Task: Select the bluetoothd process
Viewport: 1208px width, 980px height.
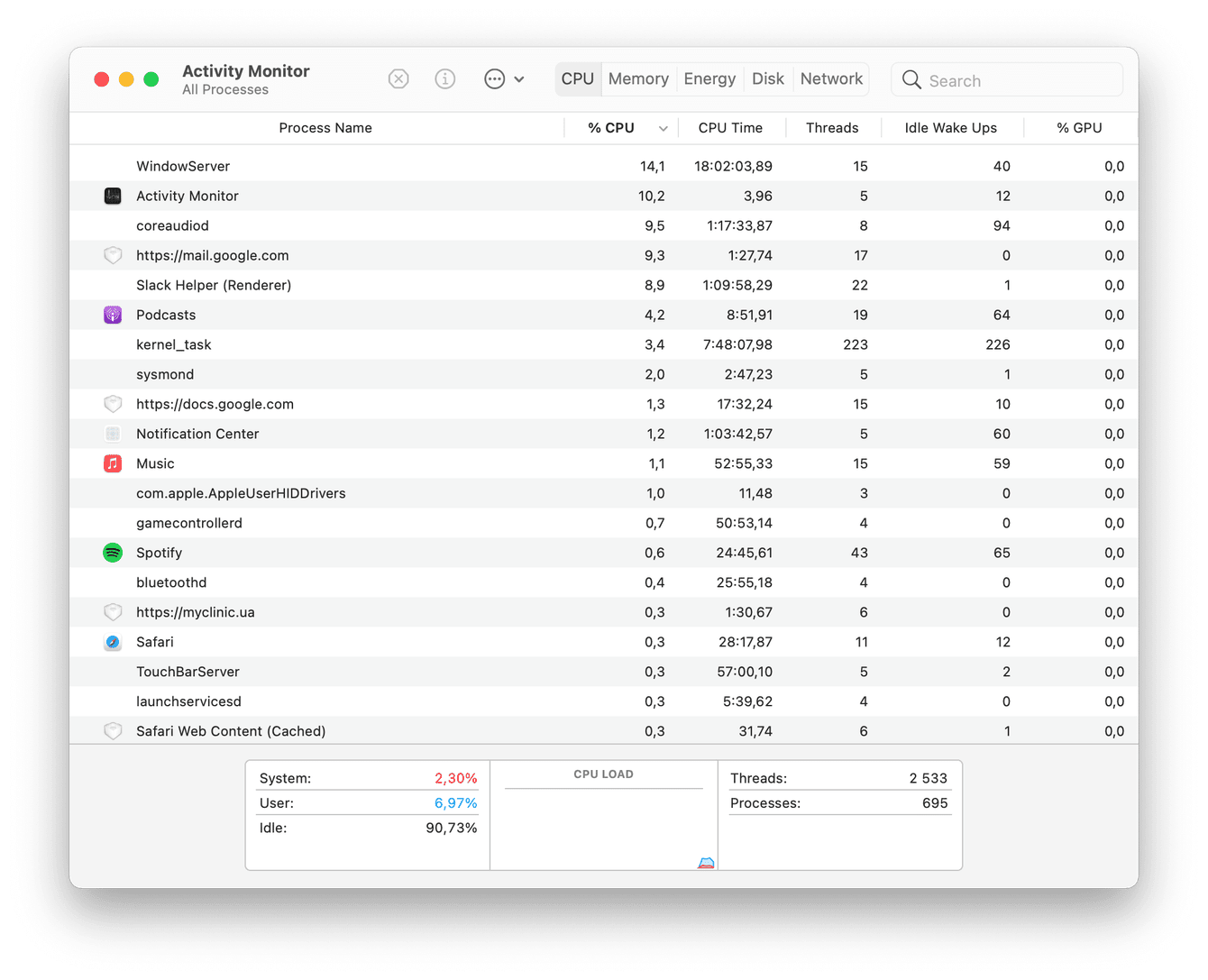Action: 604,582
